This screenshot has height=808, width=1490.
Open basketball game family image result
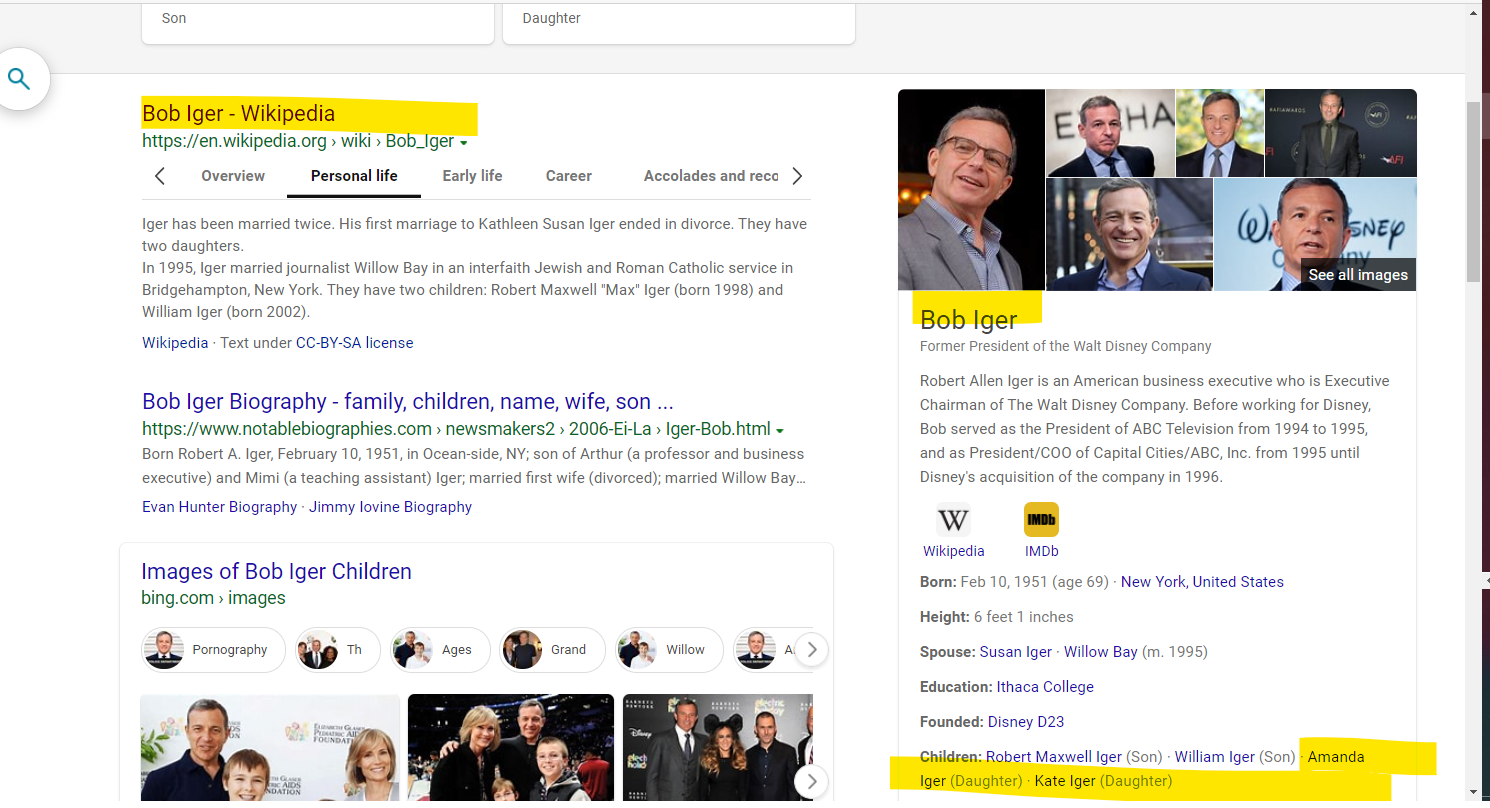point(511,748)
